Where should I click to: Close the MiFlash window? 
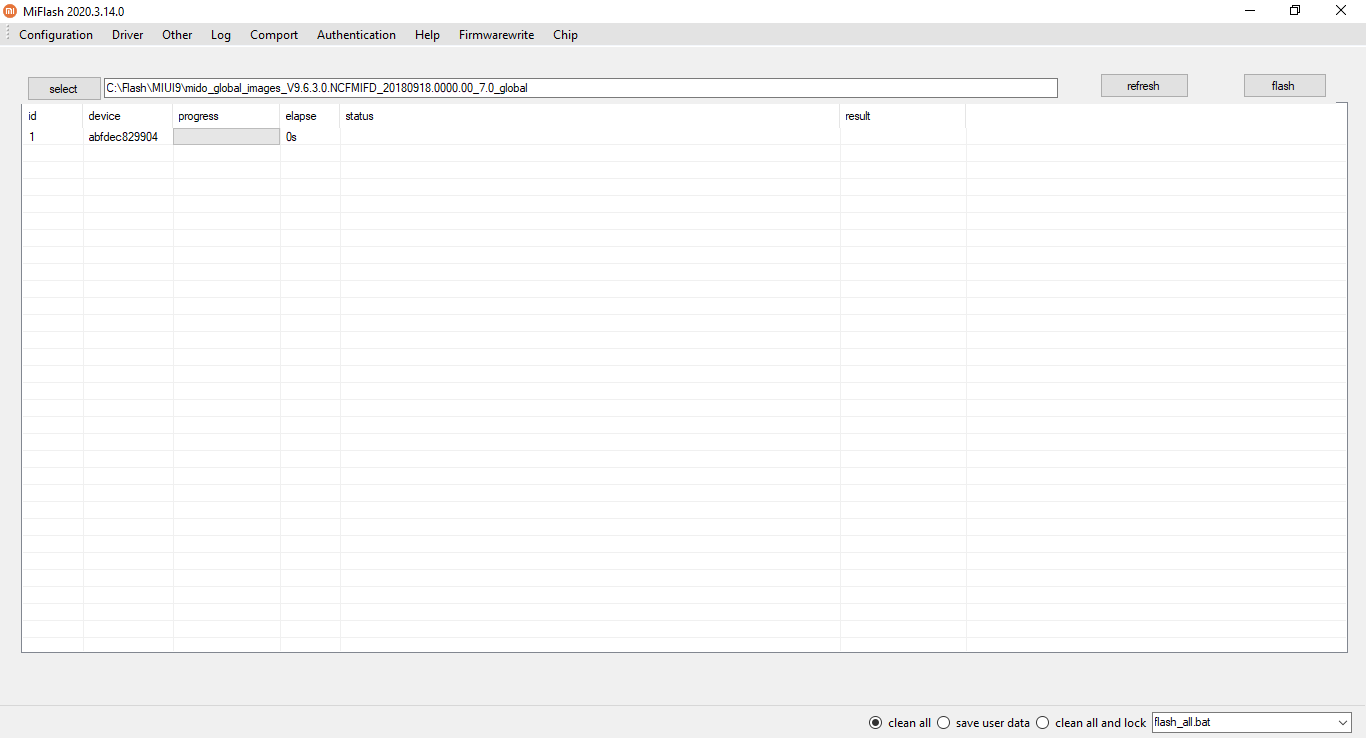(x=1341, y=11)
